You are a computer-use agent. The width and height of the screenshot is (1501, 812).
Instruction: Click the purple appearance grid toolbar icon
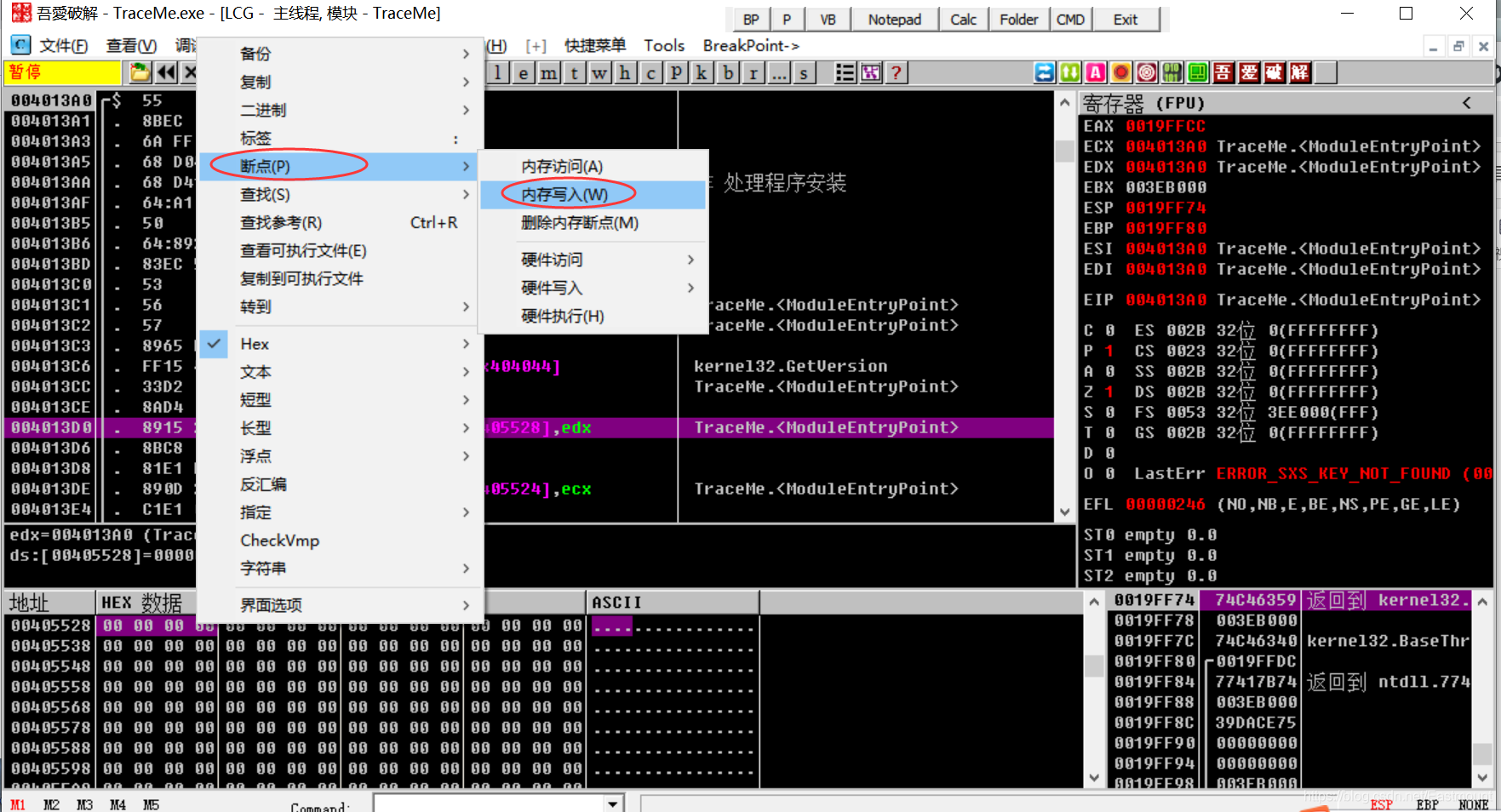click(x=871, y=73)
